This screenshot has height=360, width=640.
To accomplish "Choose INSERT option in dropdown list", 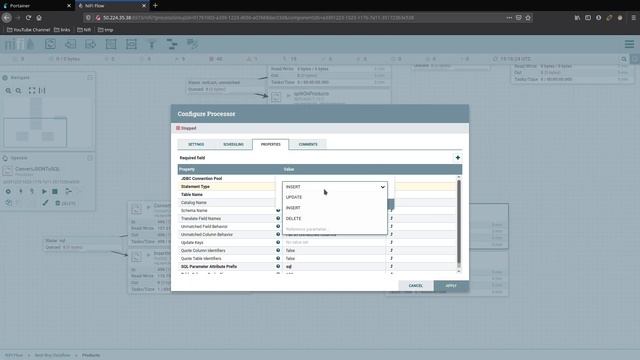I will 334,208.
